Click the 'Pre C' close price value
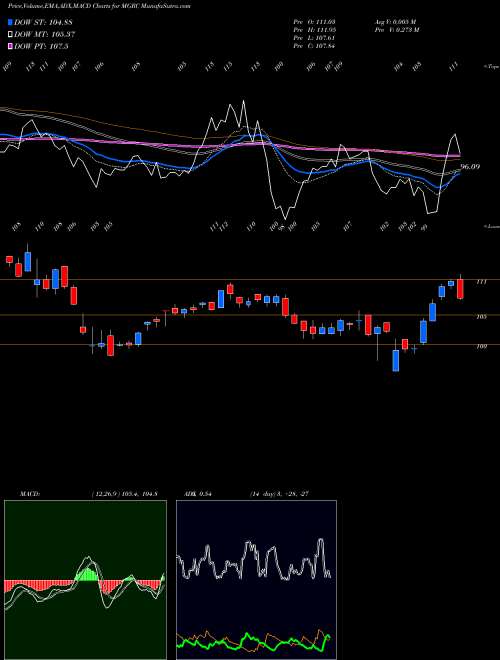500x660 pixels. click(314, 46)
